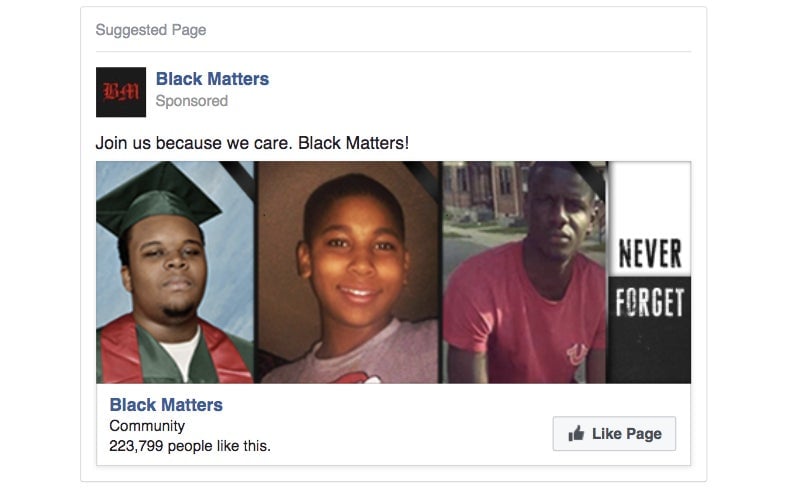The height and width of the screenshot is (492, 805).
Task: Open the Black Matters link below the image
Action: [166, 405]
